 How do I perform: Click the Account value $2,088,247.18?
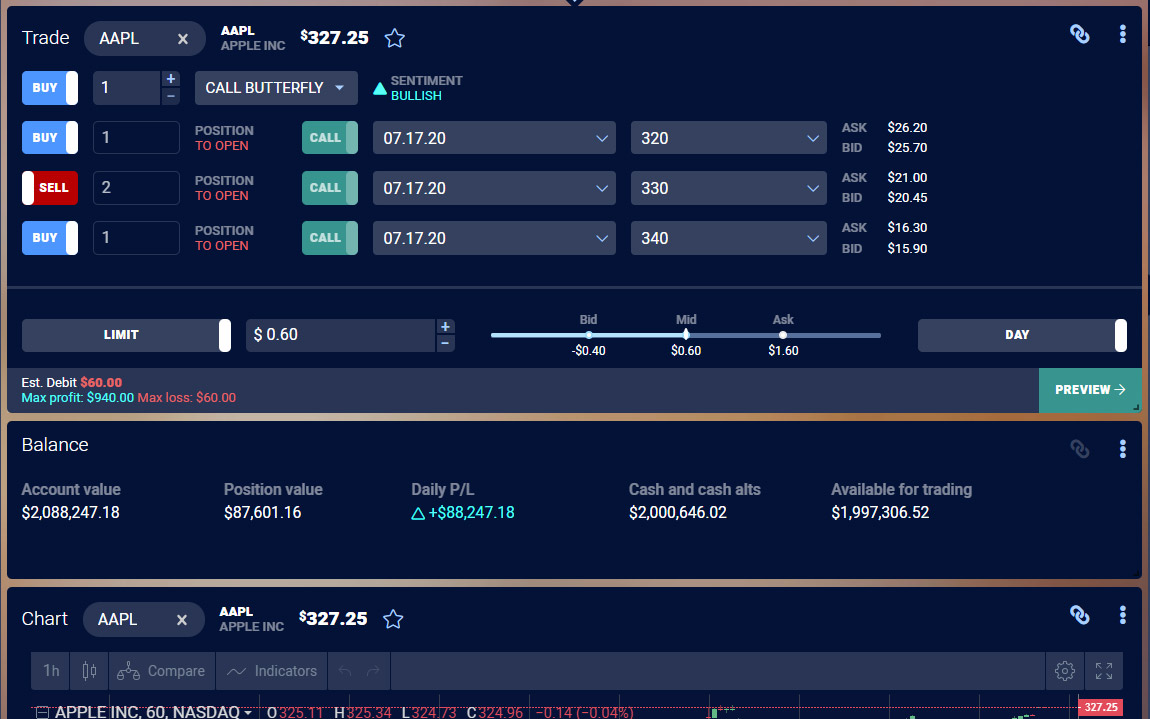(x=70, y=513)
